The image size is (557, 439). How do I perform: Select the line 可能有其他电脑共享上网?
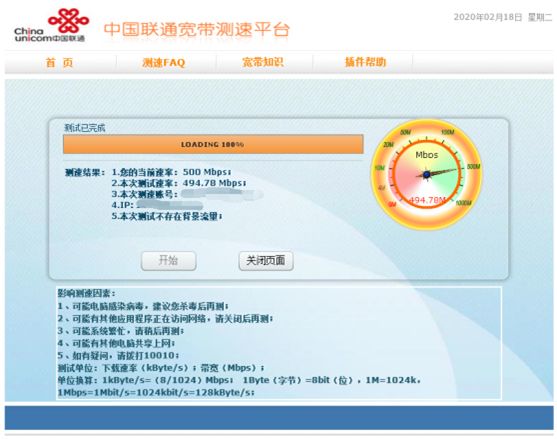click(116, 343)
